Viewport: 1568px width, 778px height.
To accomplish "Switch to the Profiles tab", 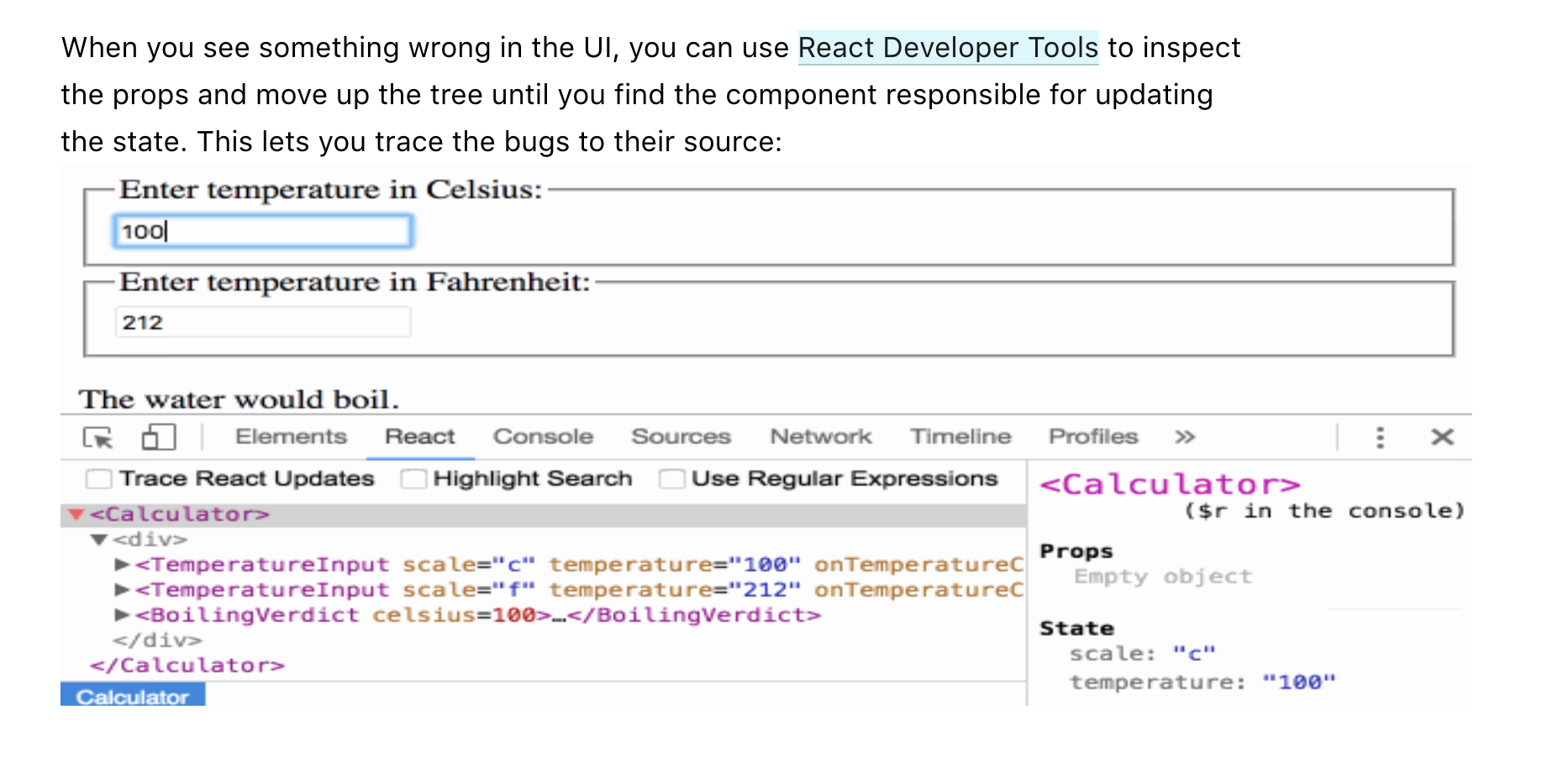I will [x=1092, y=436].
